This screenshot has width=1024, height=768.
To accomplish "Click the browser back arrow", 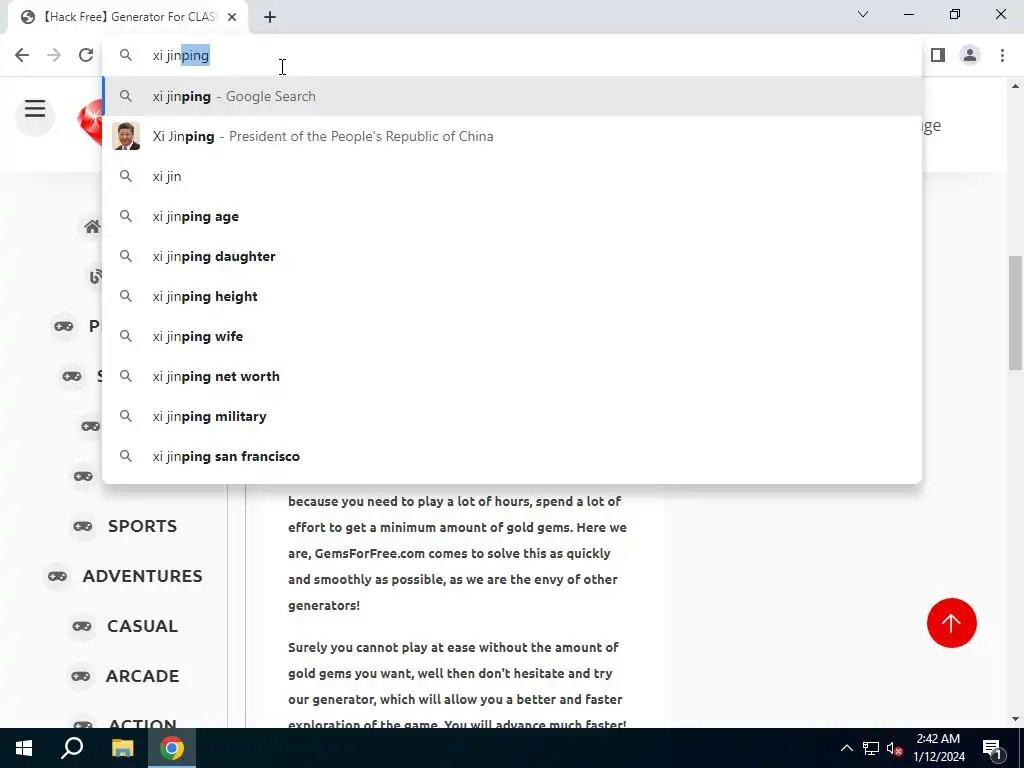I will pos(22,55).
